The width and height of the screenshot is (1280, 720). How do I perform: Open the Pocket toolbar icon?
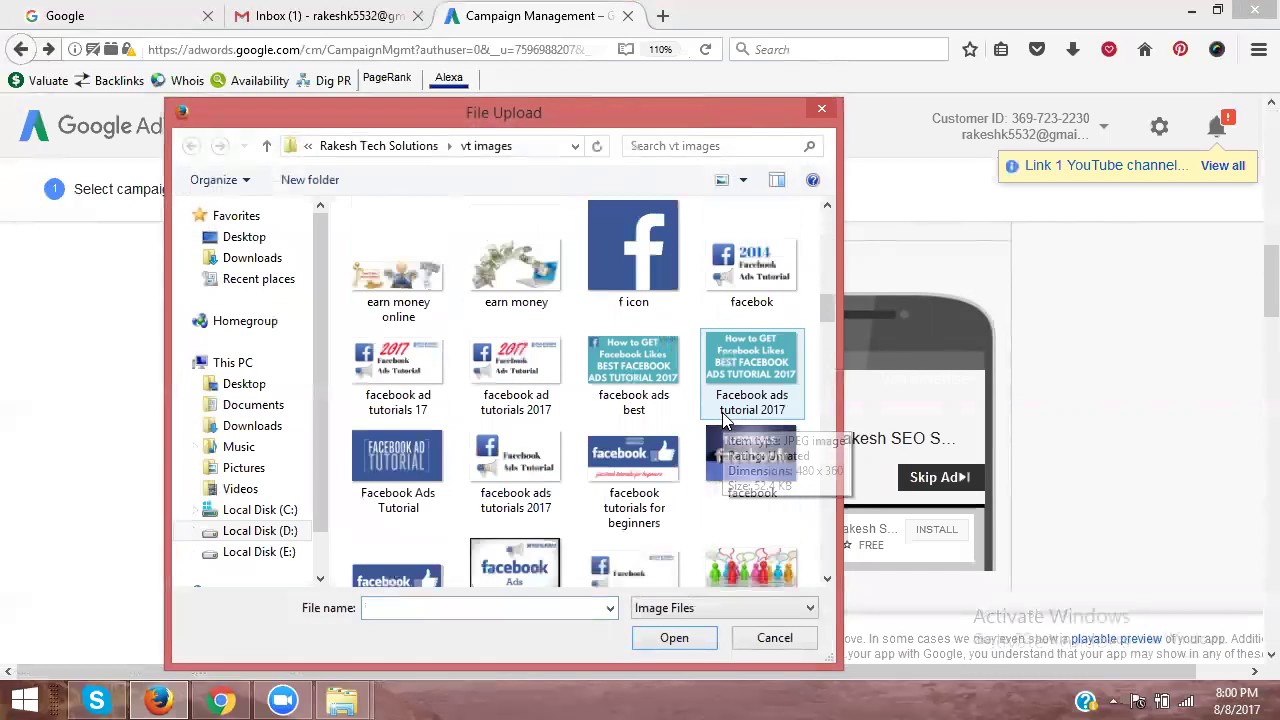(1037, 49)
